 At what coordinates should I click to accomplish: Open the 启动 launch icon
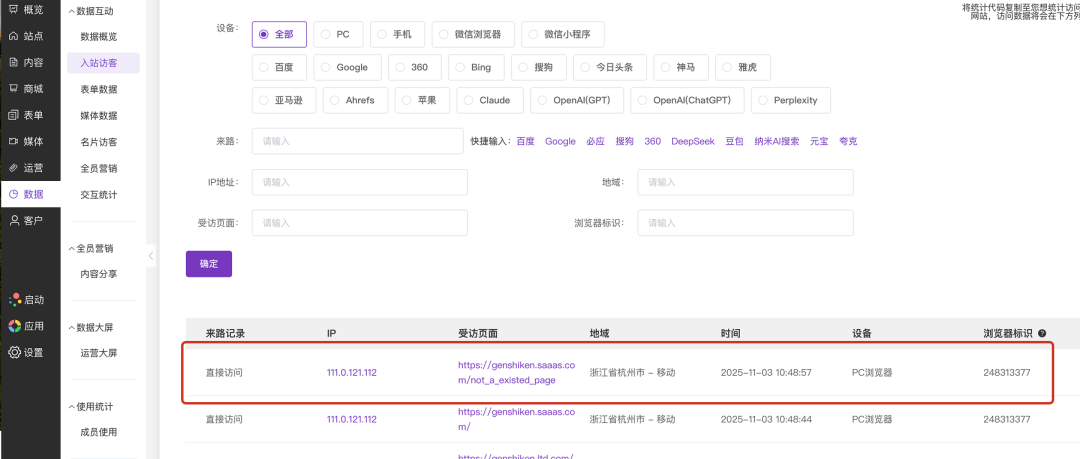click(14, 299)
